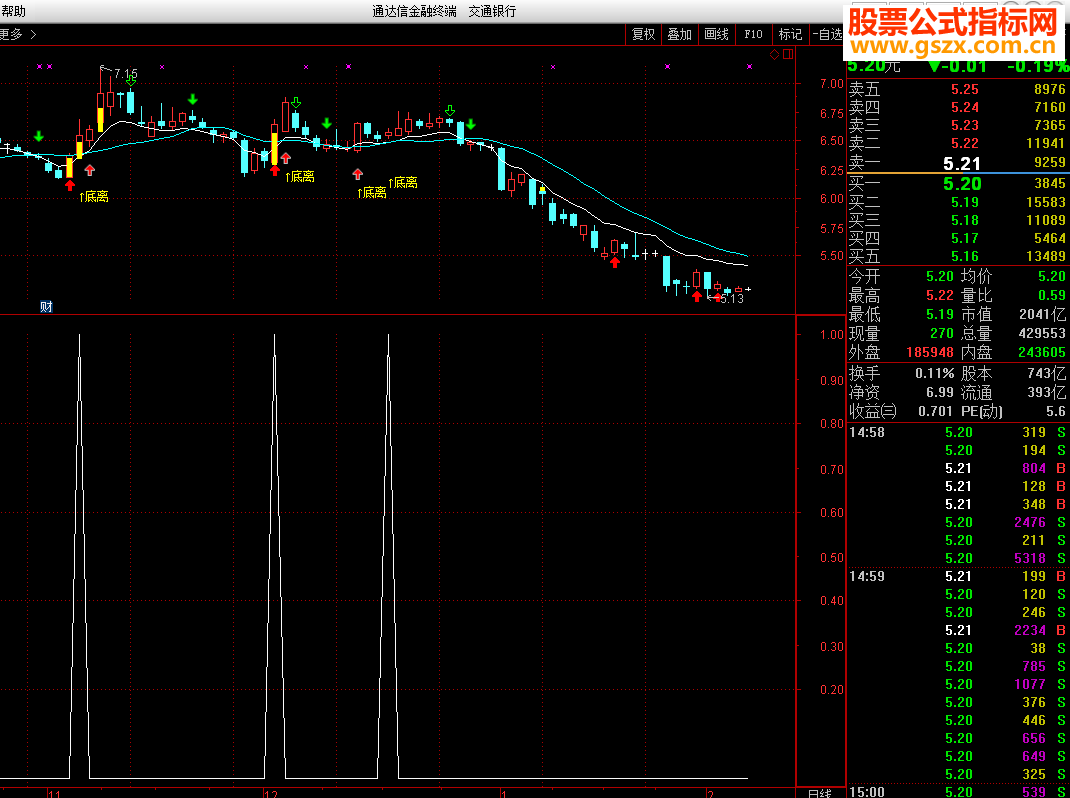The height and width of the screenshot is (798, 1070).
Task: Click the PE(动) value 5.6
Action: (1056, 411)
